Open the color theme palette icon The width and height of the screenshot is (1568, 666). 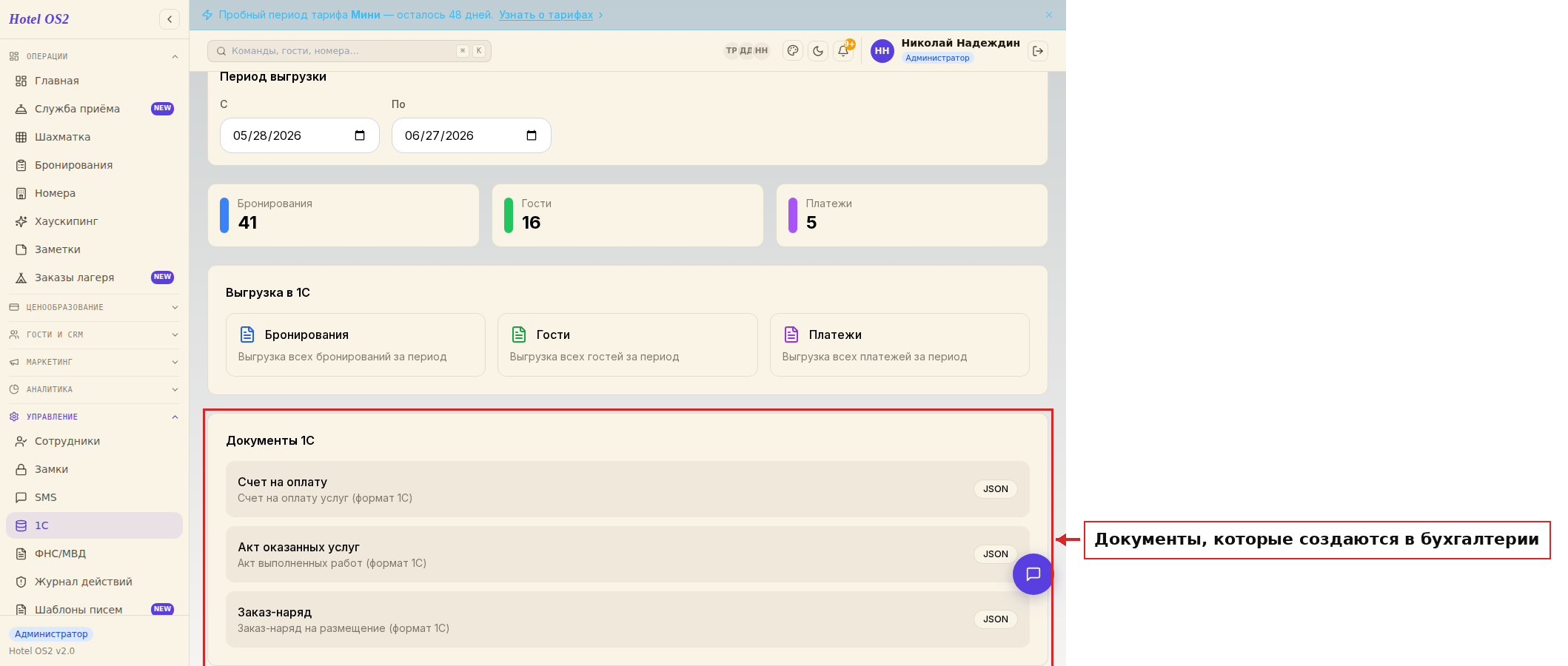793,51
